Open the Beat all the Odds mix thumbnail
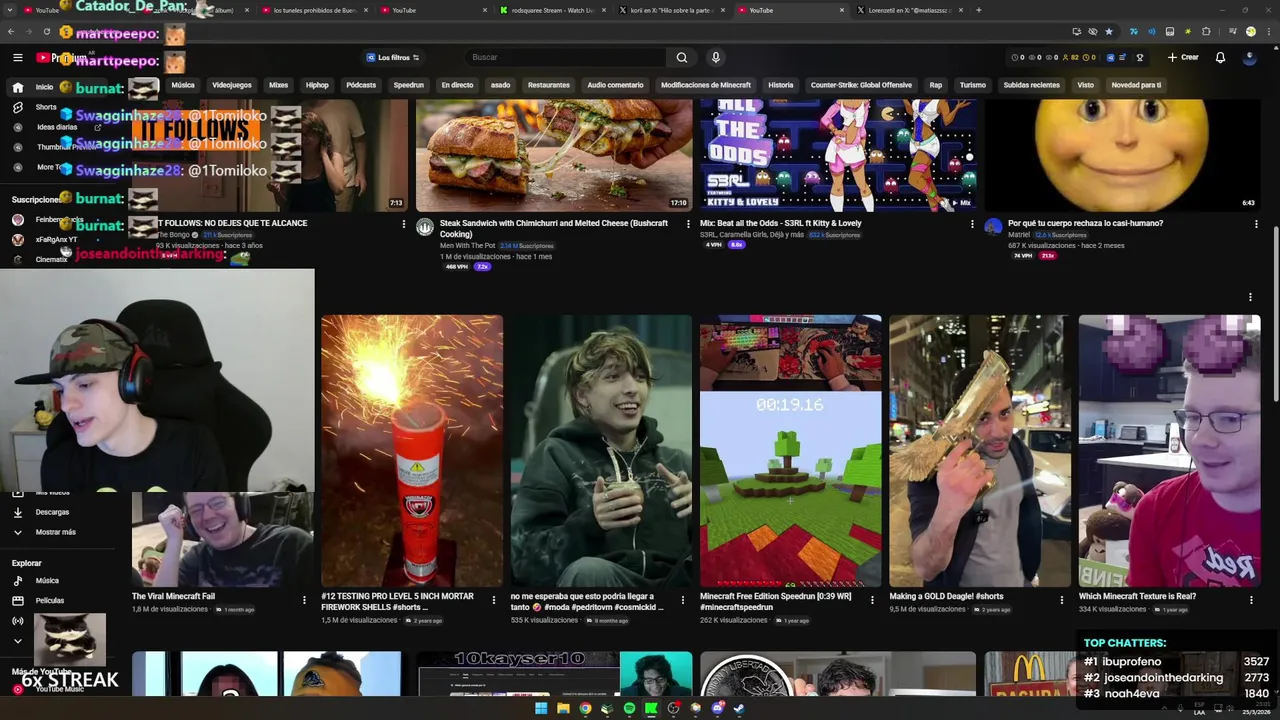Viewport: 1280px width, 720px height. pos(838,155)
